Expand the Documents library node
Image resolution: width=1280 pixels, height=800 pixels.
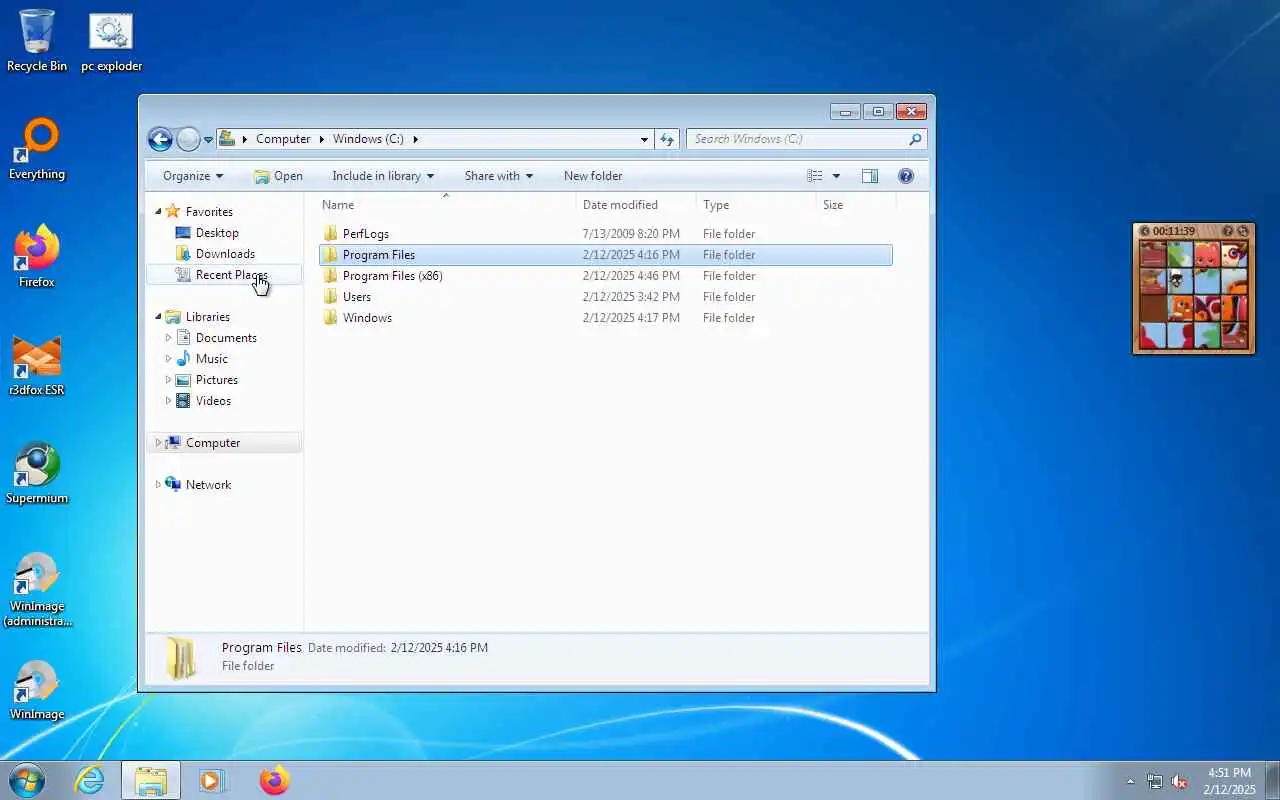click(x=168, y=338)
